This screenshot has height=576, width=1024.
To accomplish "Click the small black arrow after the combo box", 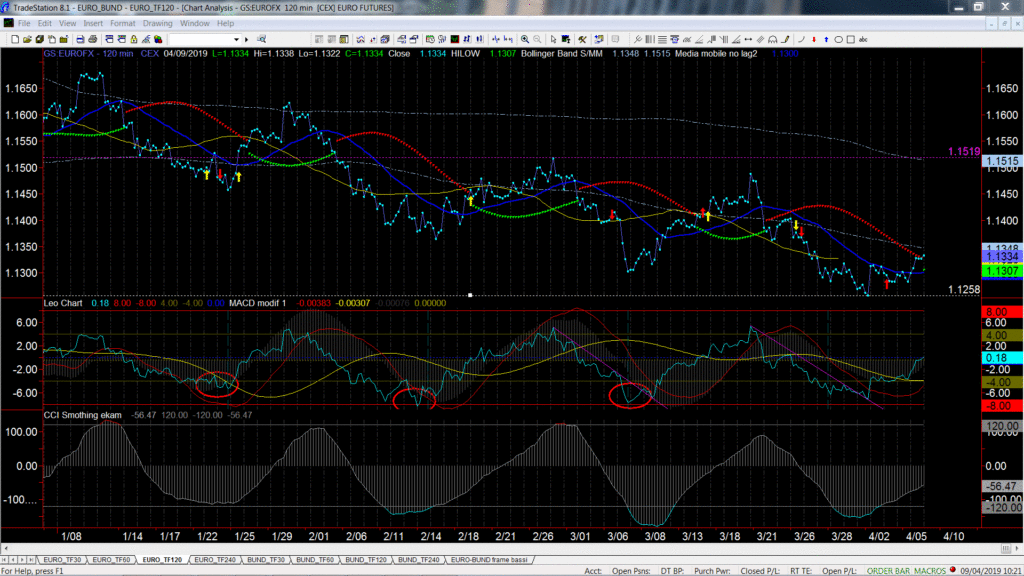I will click(246, 39).
